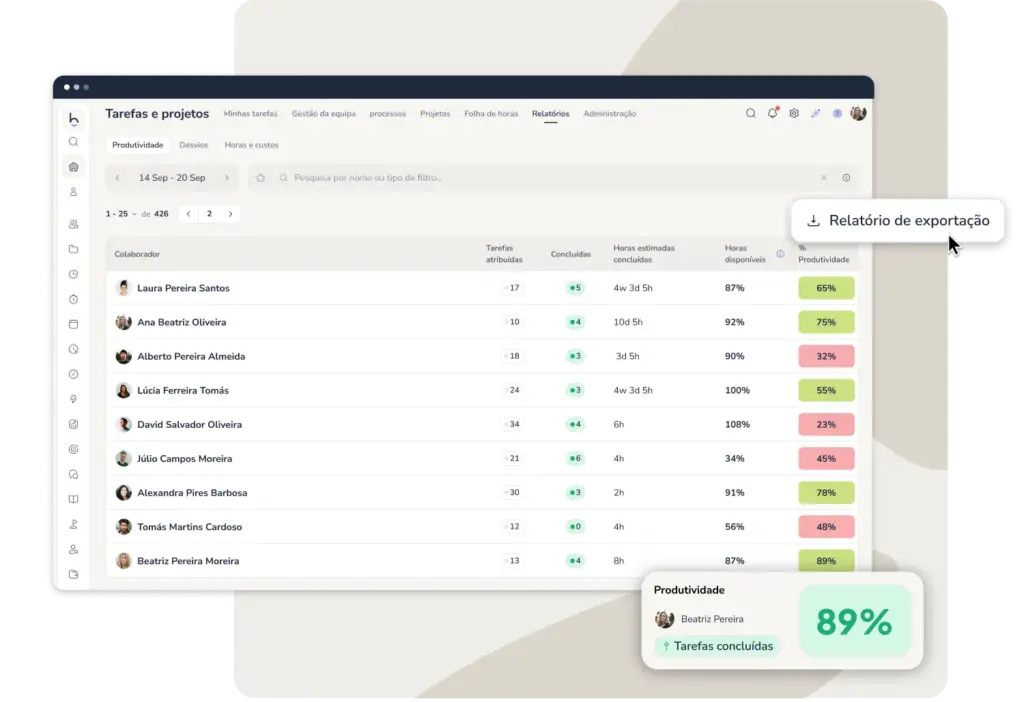1024x702 pixels.
Task: Click the Relatório de exportação button
Action: point(898,221)
